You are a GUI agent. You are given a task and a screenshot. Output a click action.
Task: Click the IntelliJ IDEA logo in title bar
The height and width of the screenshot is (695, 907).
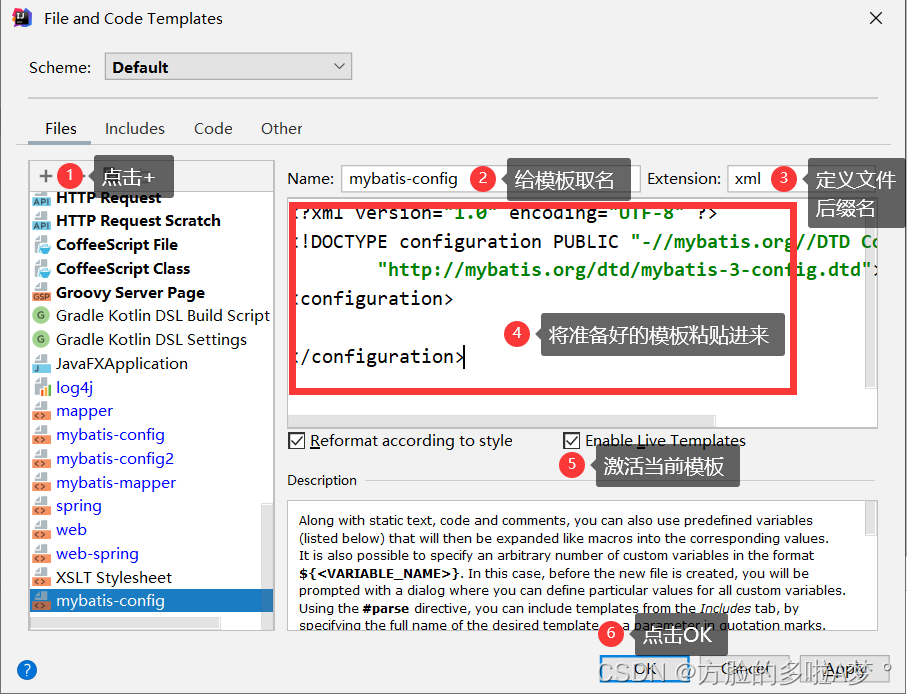click(21, 18)
